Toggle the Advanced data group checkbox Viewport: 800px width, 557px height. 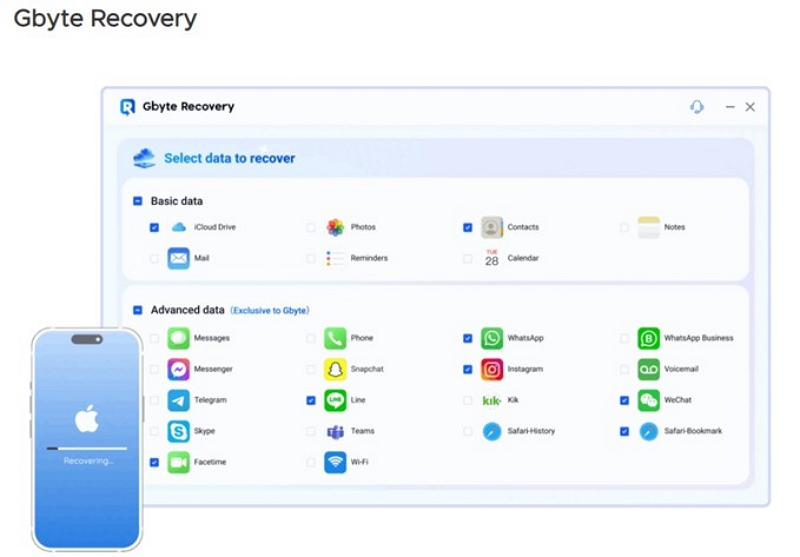[138, 310]
